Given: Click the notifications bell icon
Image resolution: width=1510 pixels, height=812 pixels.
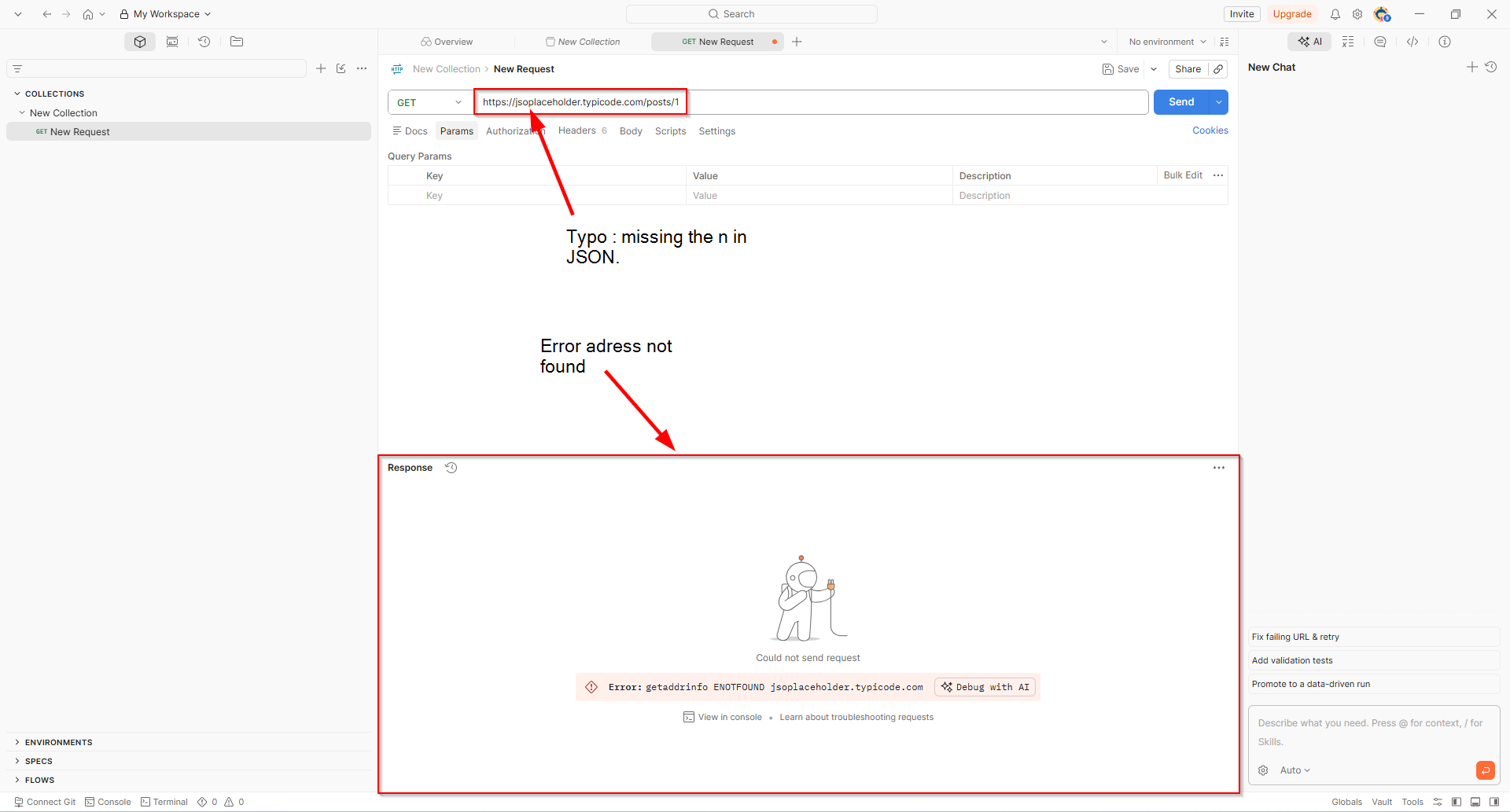Looking at the screenshot, I should (1335, 14).
